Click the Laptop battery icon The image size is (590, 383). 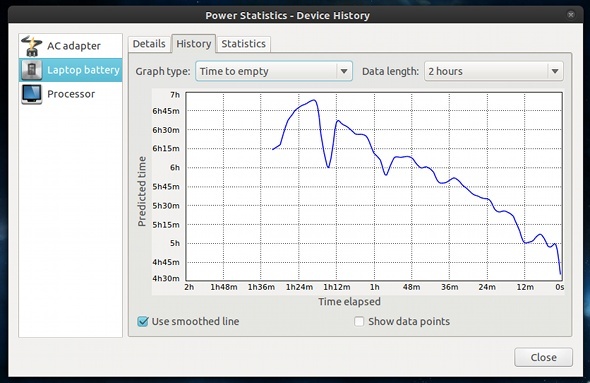32,70
